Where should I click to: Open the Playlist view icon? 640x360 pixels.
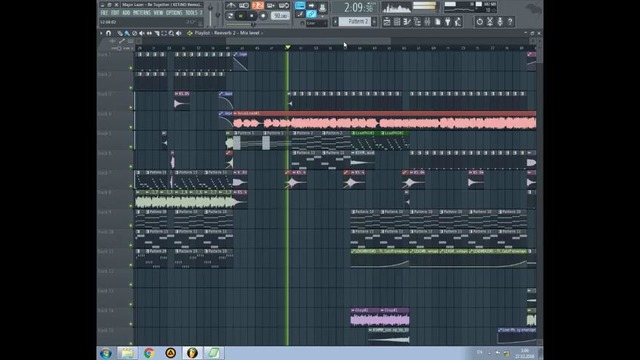click(387, 22)
